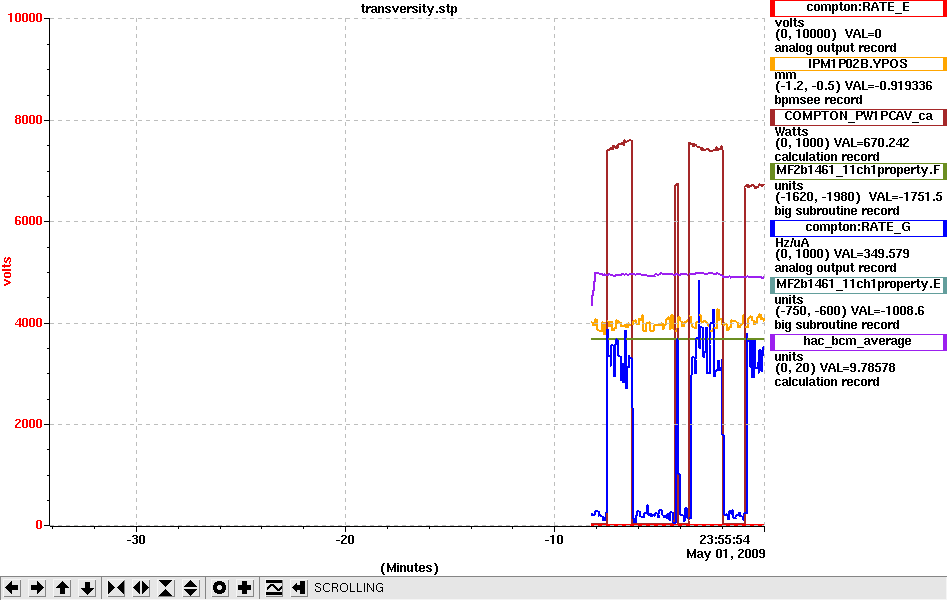The height and width of the screenshot is (600, 947).
Task: Click the -10 x-axis tick label
Action: click(554, 540)
